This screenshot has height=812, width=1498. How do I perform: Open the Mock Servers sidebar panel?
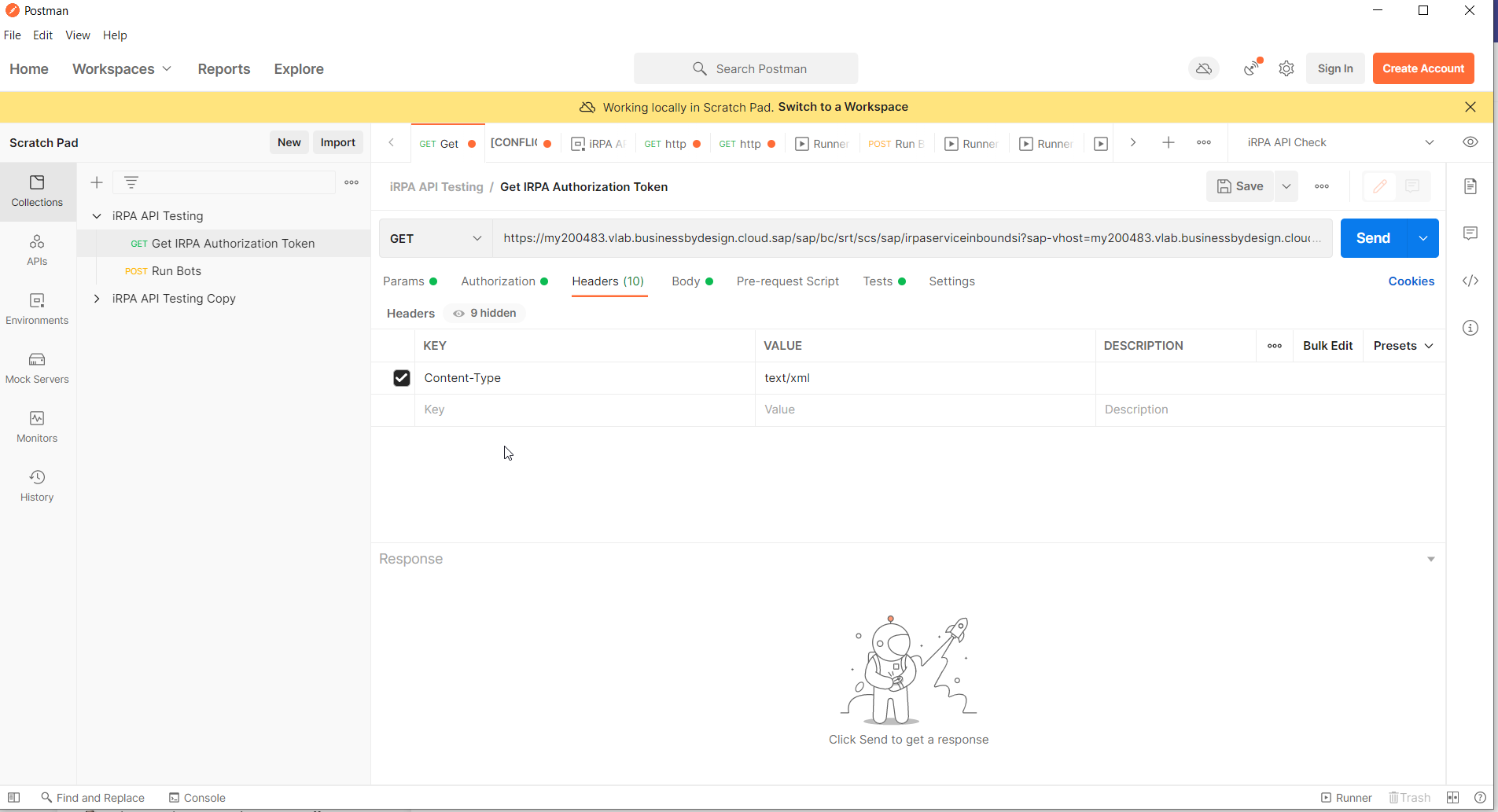(37, 368)
